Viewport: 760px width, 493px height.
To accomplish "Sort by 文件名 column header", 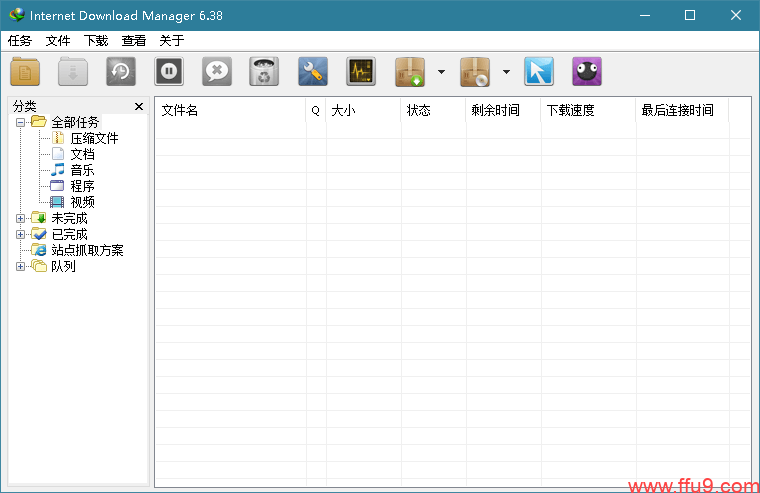I will coord(230,111).
